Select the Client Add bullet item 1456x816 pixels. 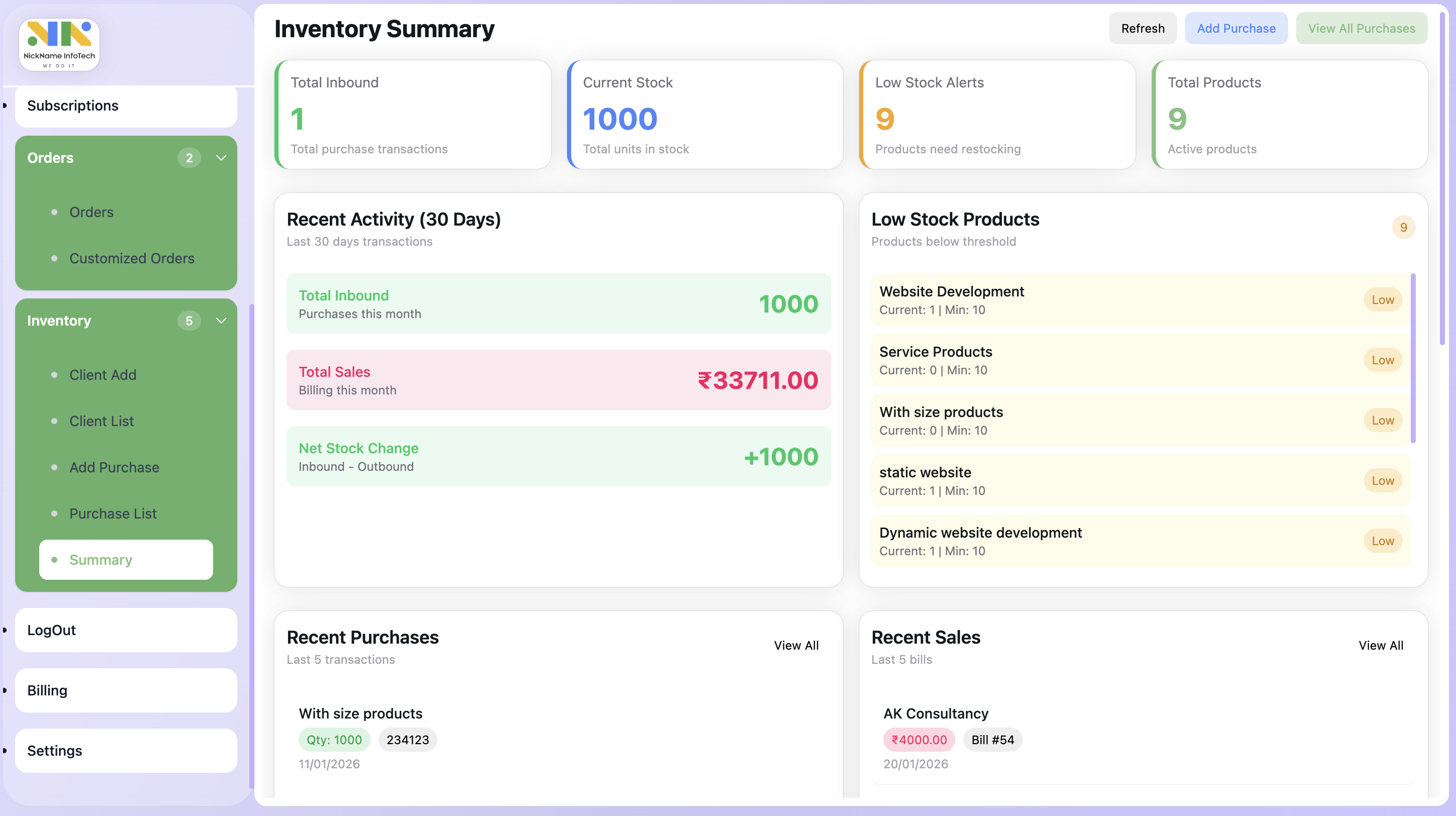click(x=103, y=374)
